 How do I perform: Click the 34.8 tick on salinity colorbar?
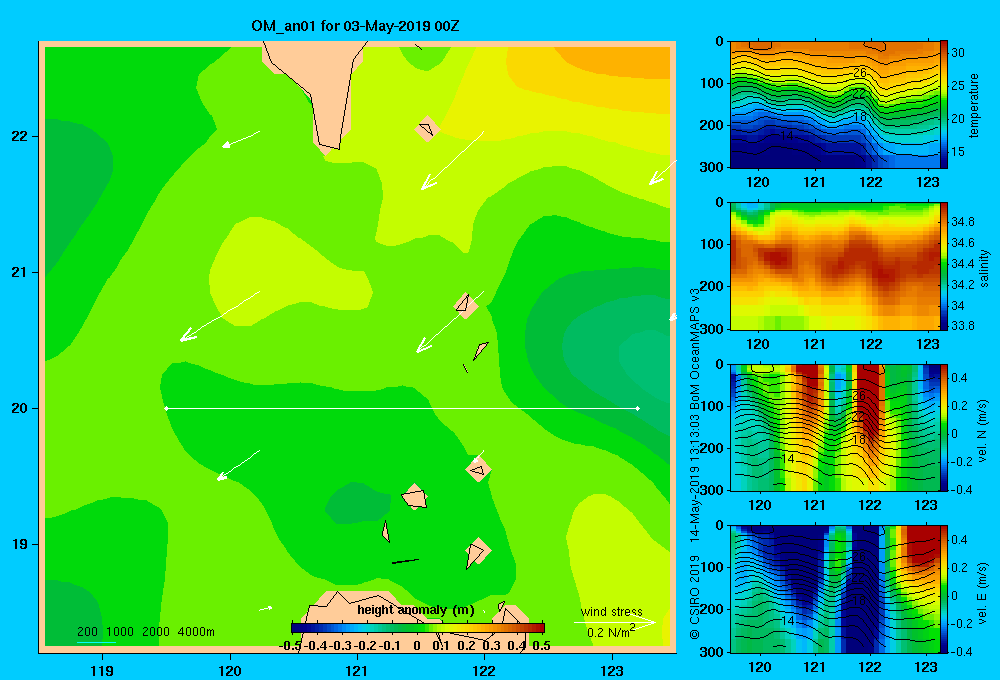click(963, 222)
